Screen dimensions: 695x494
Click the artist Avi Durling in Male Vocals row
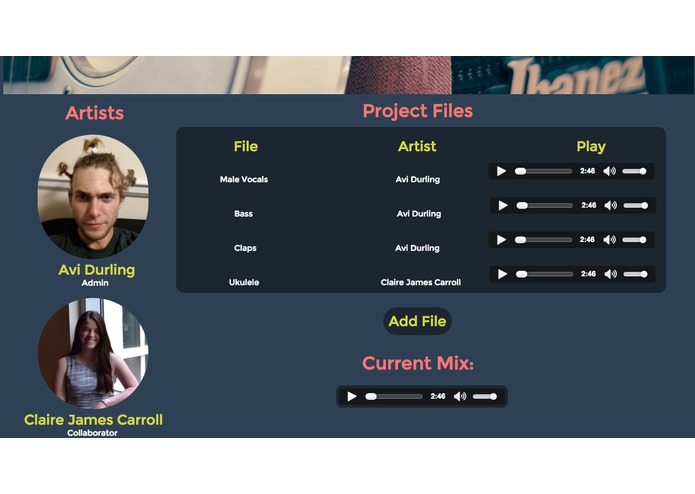pos(418,179)
